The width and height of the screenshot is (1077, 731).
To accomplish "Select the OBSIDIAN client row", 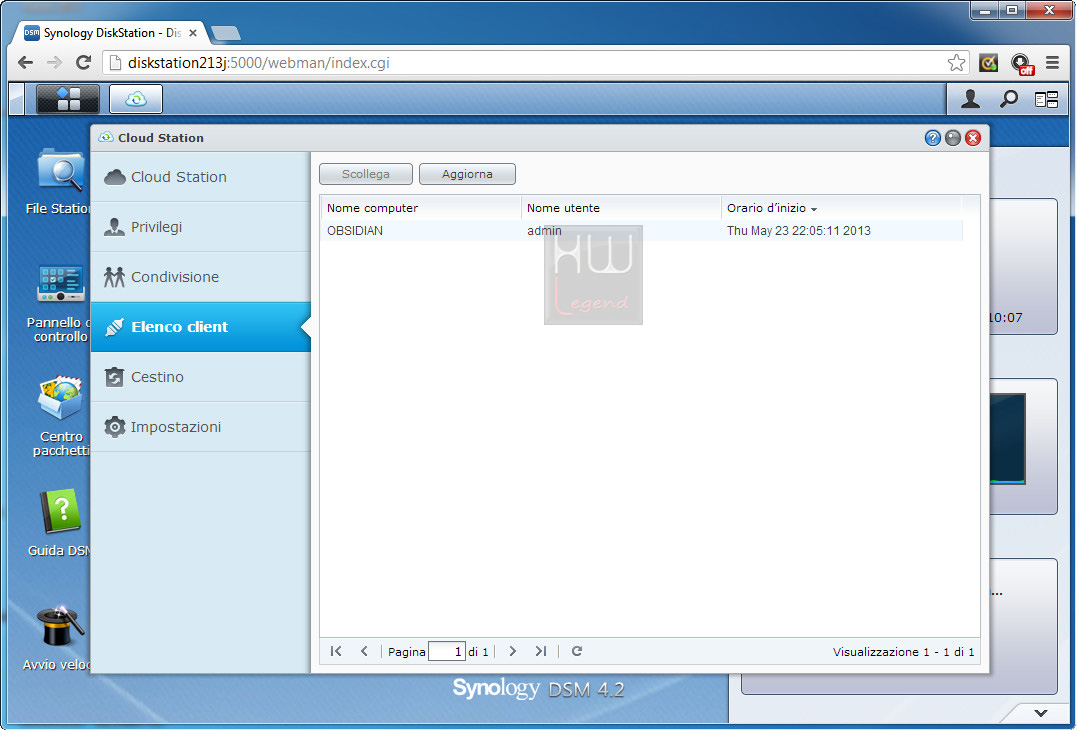I will pyautogui.click(x=642, y=231).
